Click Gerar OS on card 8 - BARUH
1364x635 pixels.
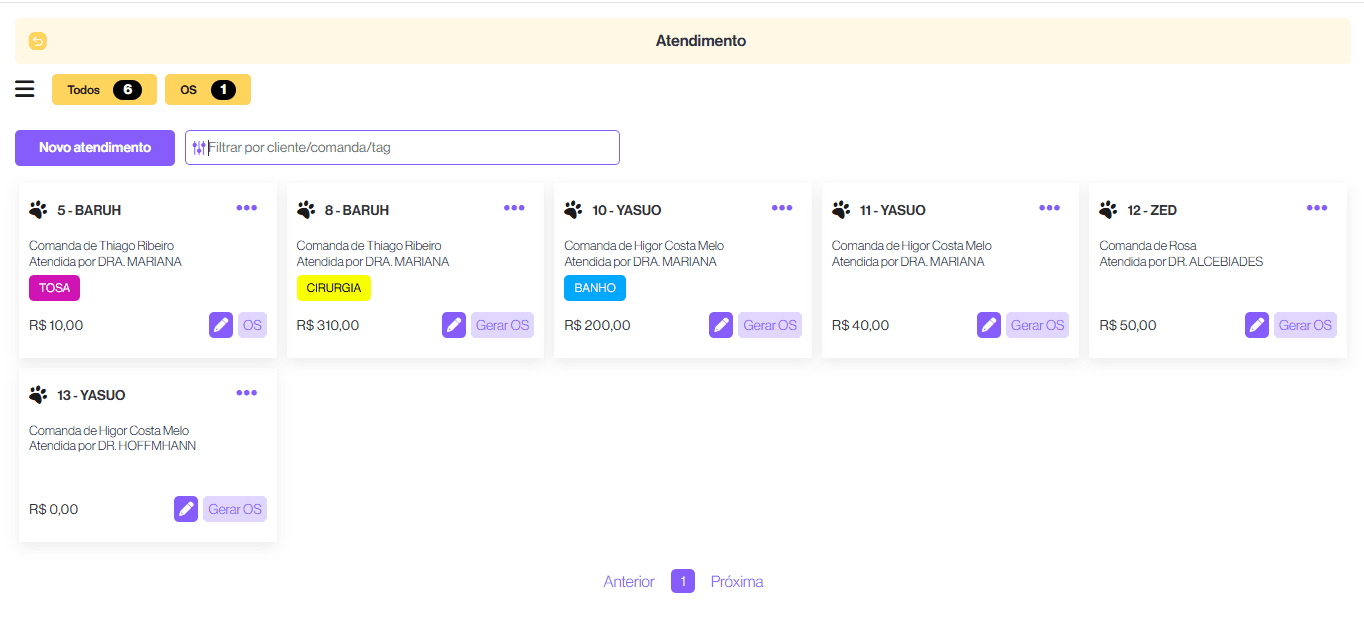pos(503,325)
